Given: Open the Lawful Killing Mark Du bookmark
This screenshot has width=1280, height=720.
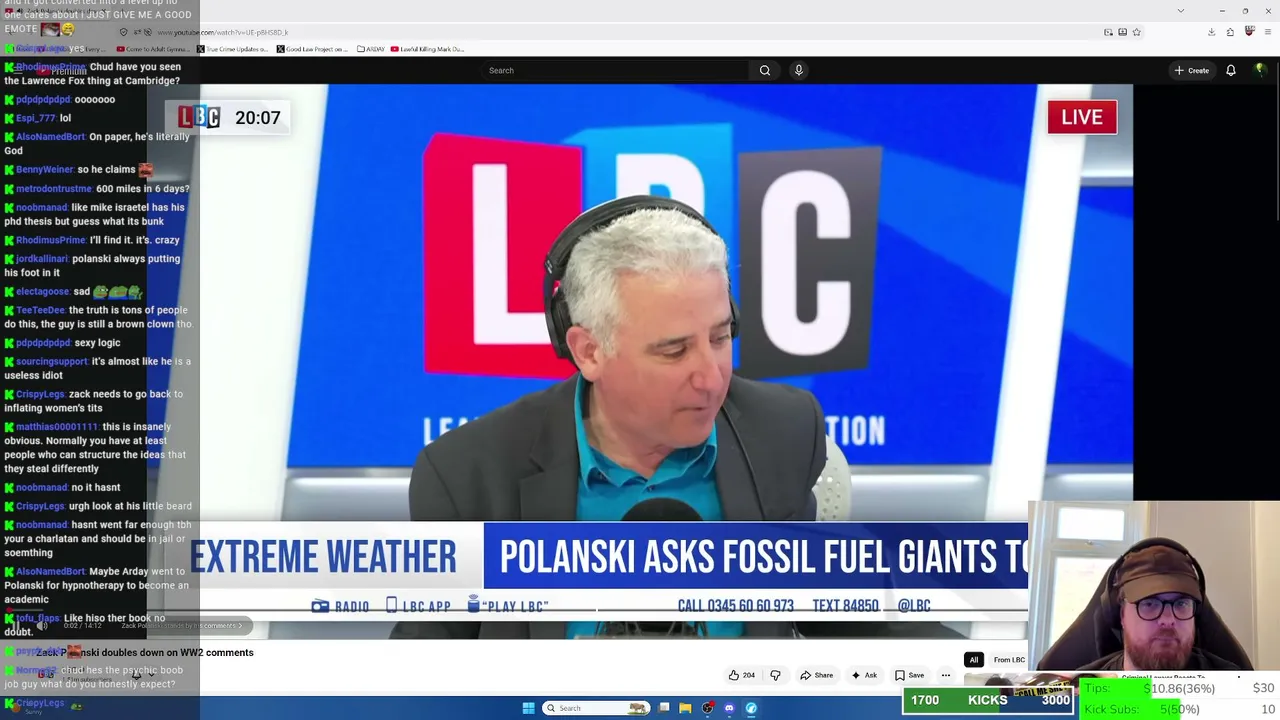Looking at the screenshot, I should [x=428, y=49].
